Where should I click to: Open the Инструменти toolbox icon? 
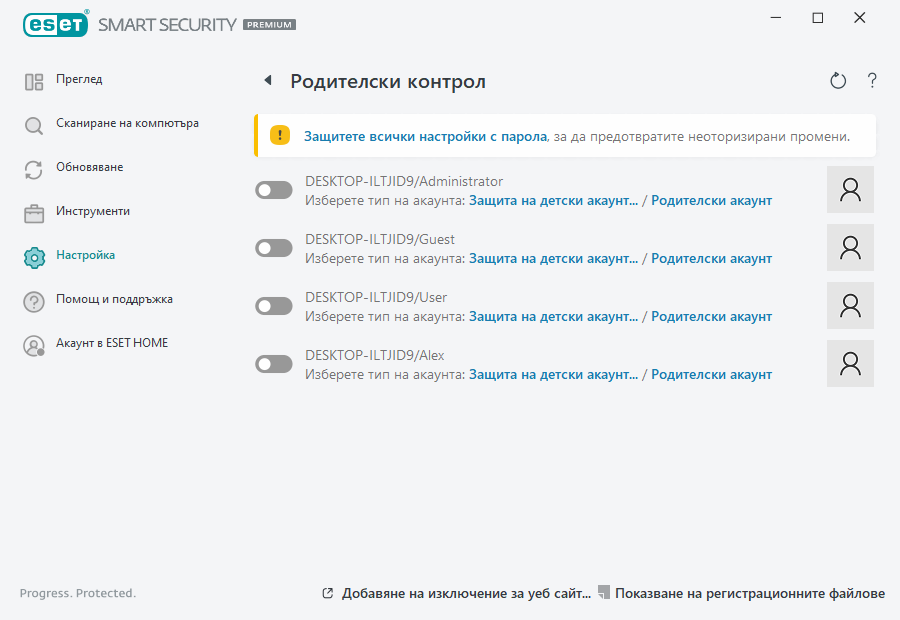coord(34,211)
